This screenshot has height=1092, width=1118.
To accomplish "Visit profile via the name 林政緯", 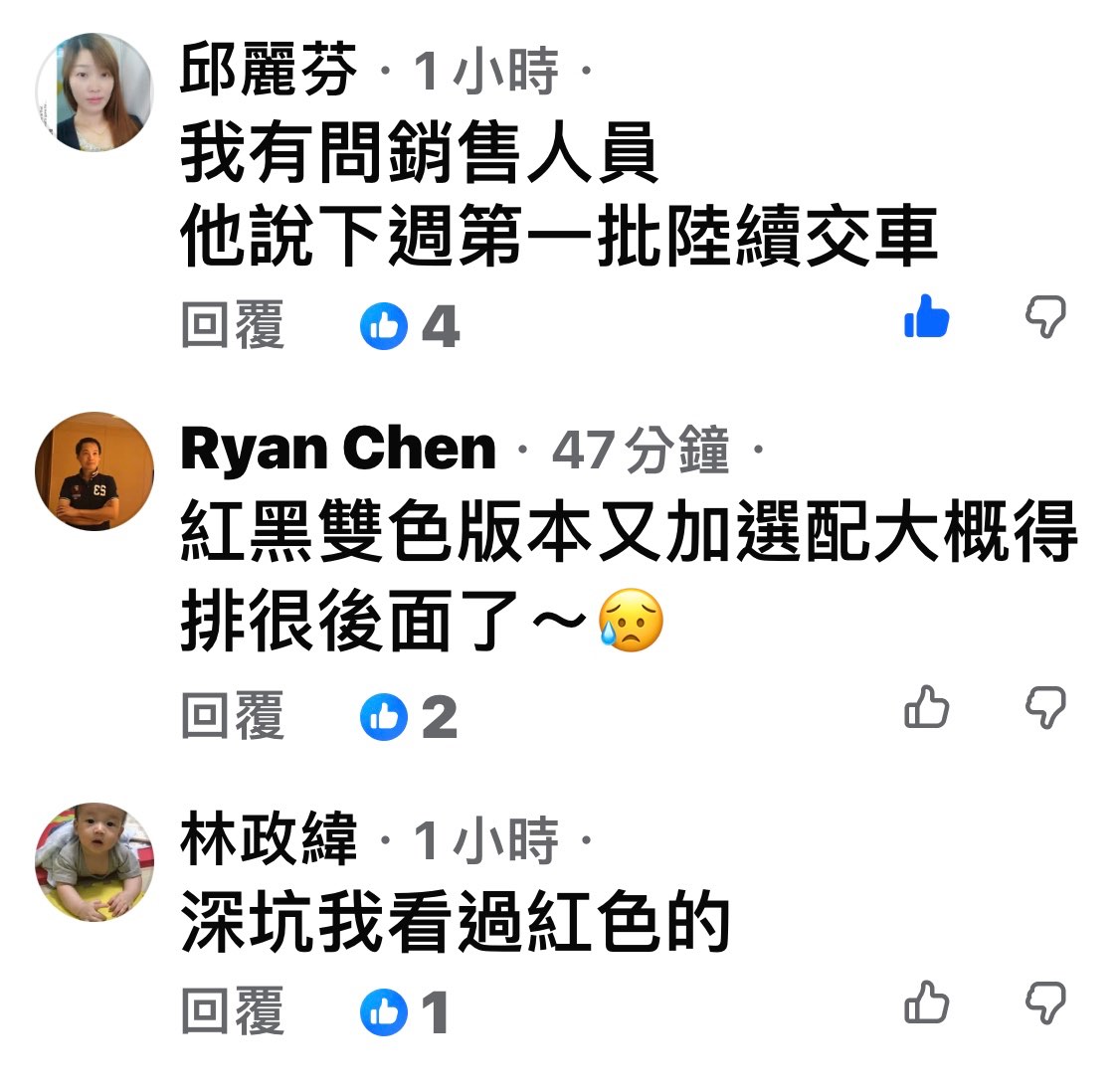I will click(269, 839).
